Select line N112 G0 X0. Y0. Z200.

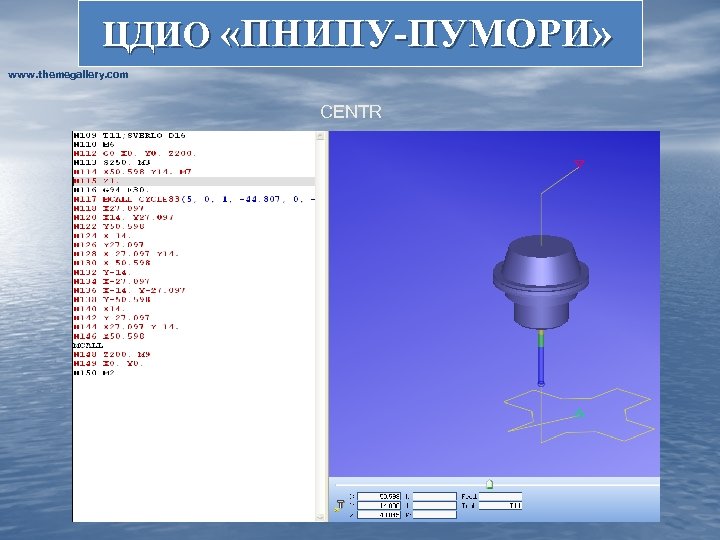pyautogui.click(x=135, y=153)
